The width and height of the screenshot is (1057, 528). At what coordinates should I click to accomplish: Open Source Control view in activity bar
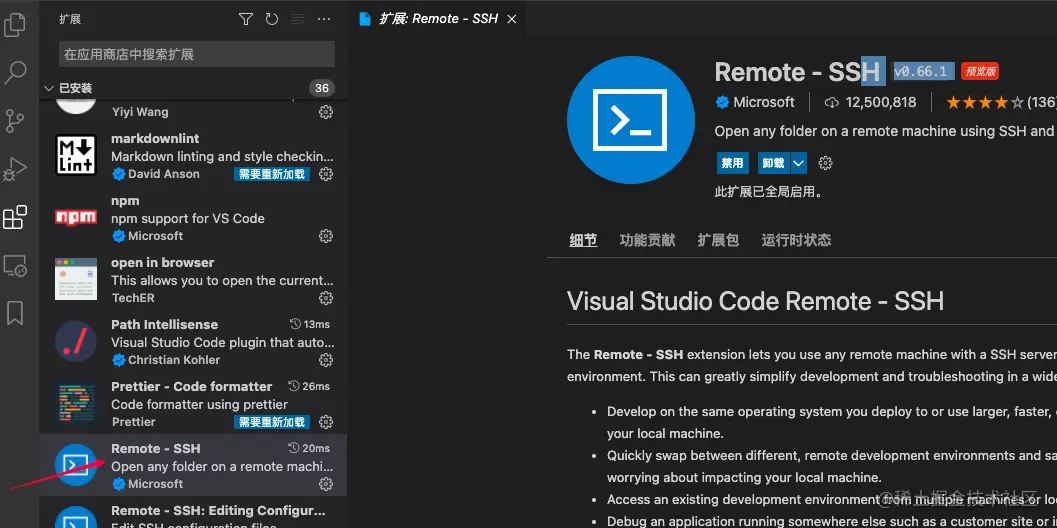[15, 121]
